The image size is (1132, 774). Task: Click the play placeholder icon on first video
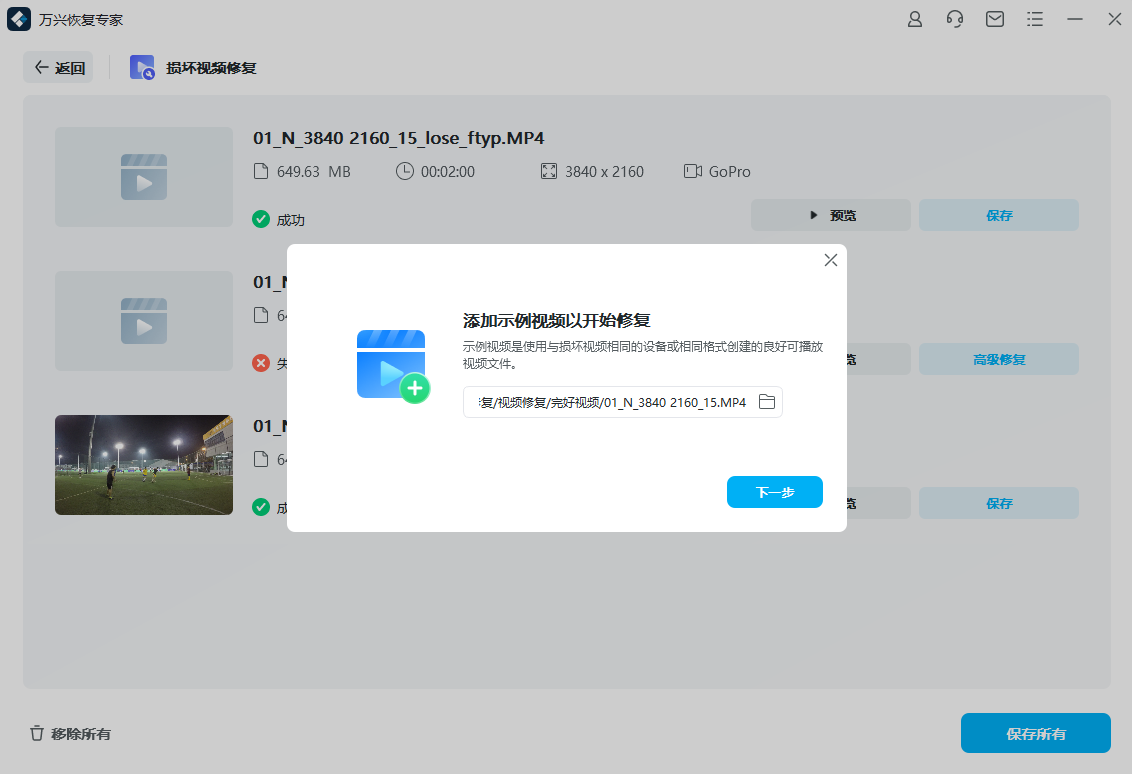point(143,177)
